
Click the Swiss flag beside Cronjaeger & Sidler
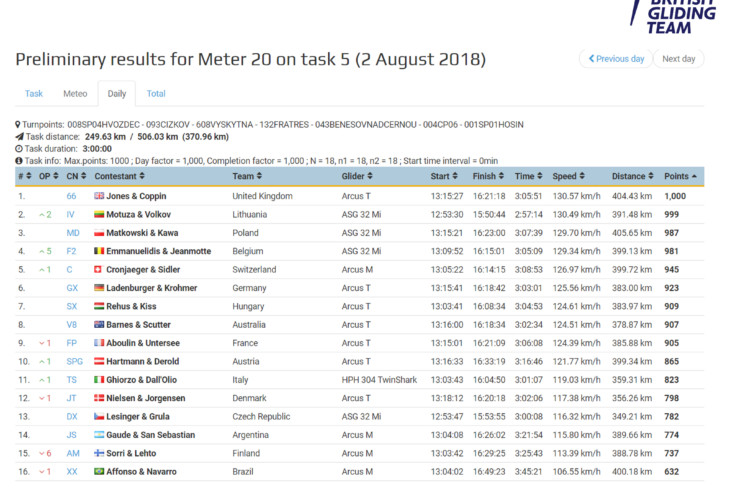(x=99, y=269)
